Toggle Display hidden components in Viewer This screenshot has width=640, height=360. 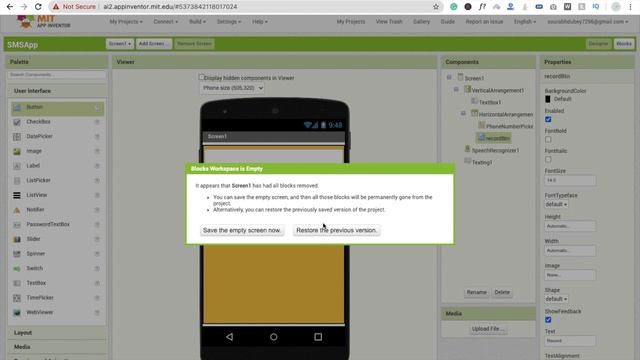tap(201, 77)
